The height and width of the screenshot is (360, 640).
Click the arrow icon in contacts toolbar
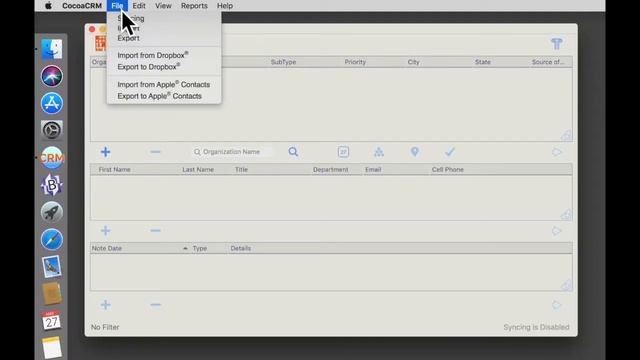557,231
